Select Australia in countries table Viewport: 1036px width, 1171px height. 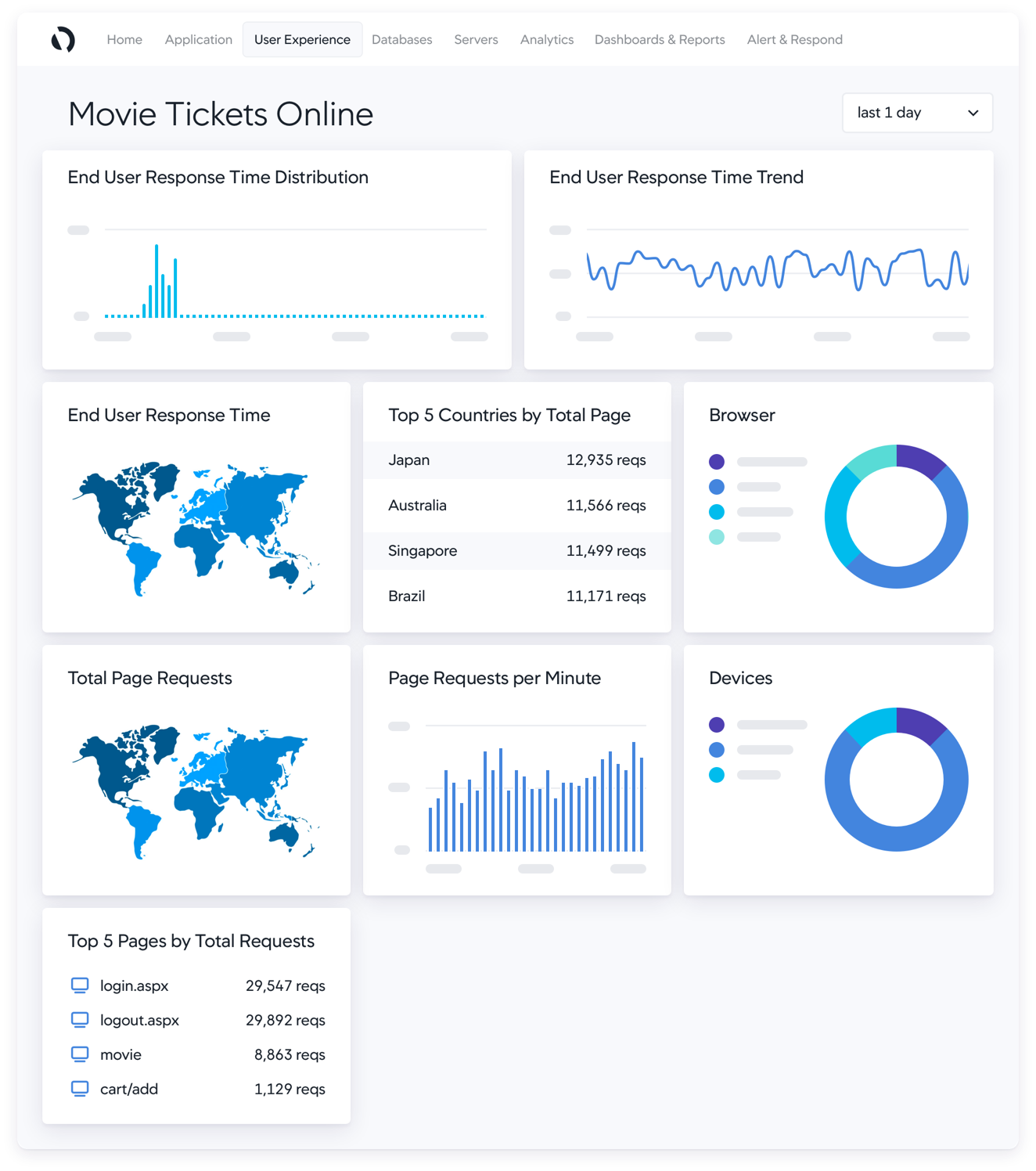pyautogui.click(x=417, y=506)
